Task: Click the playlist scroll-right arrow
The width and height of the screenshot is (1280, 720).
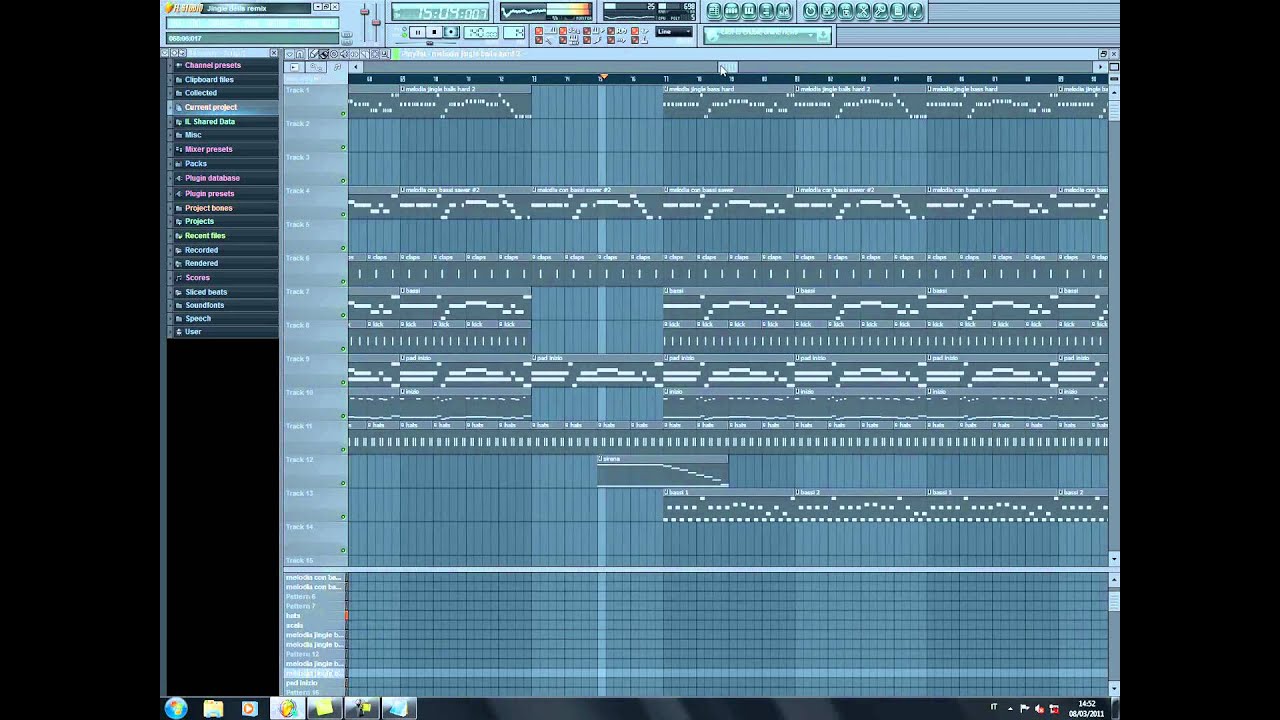Action: click(x=1100, y=67)
